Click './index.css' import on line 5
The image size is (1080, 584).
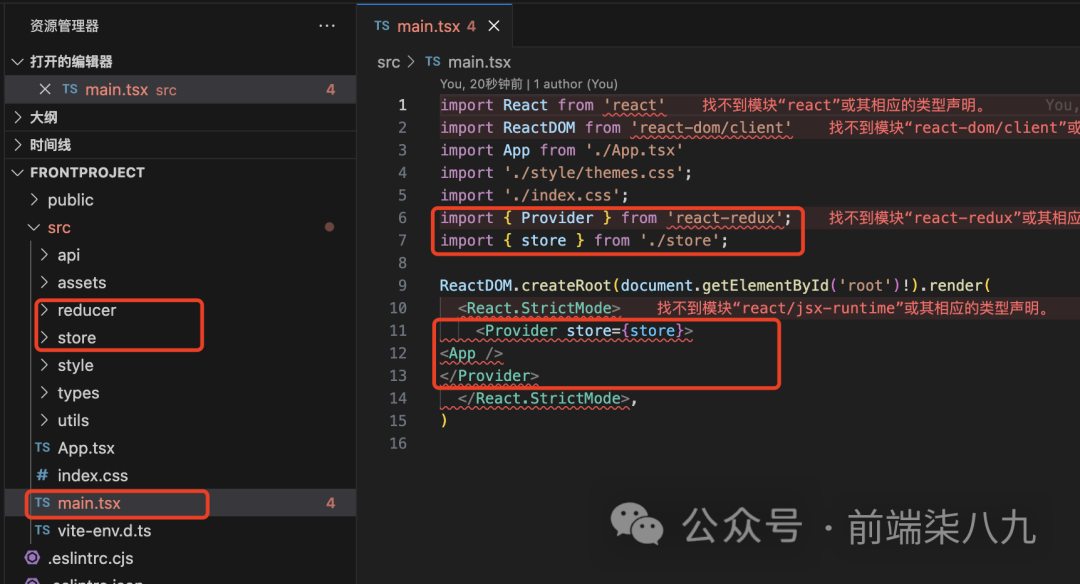[x=561, y=196]
